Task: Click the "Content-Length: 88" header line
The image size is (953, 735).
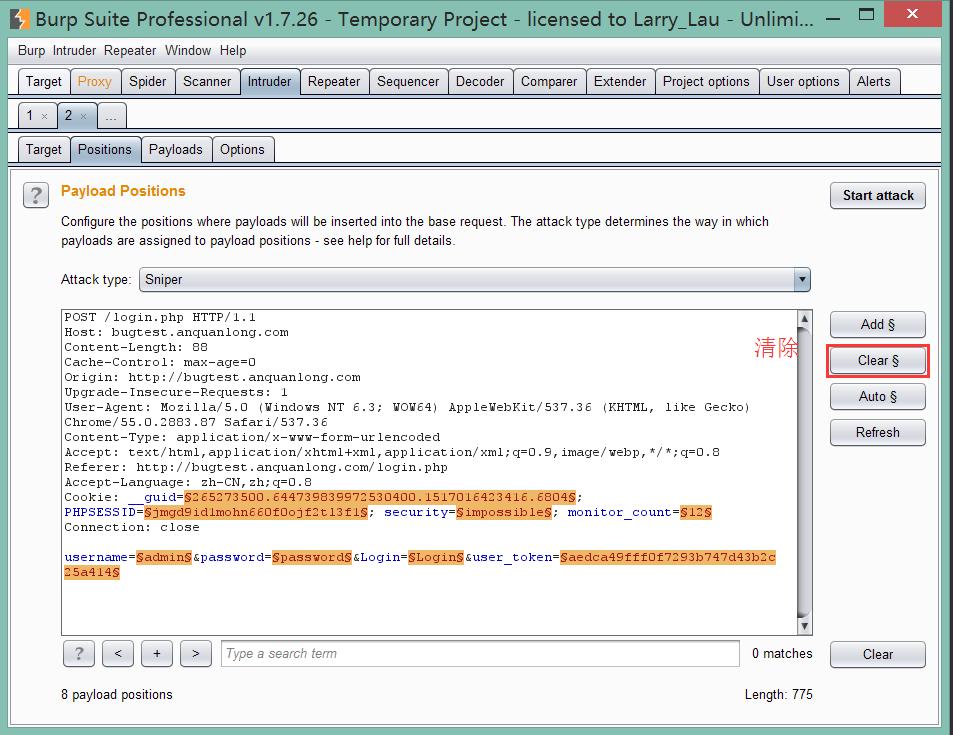Action: point(136,347)
